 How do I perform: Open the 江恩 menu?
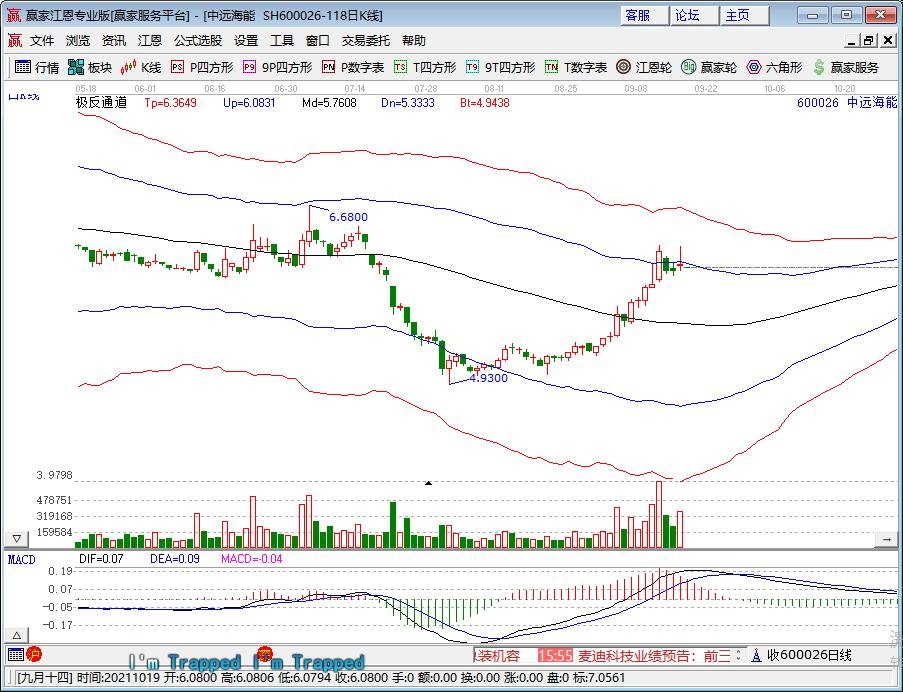pos(150,40)
